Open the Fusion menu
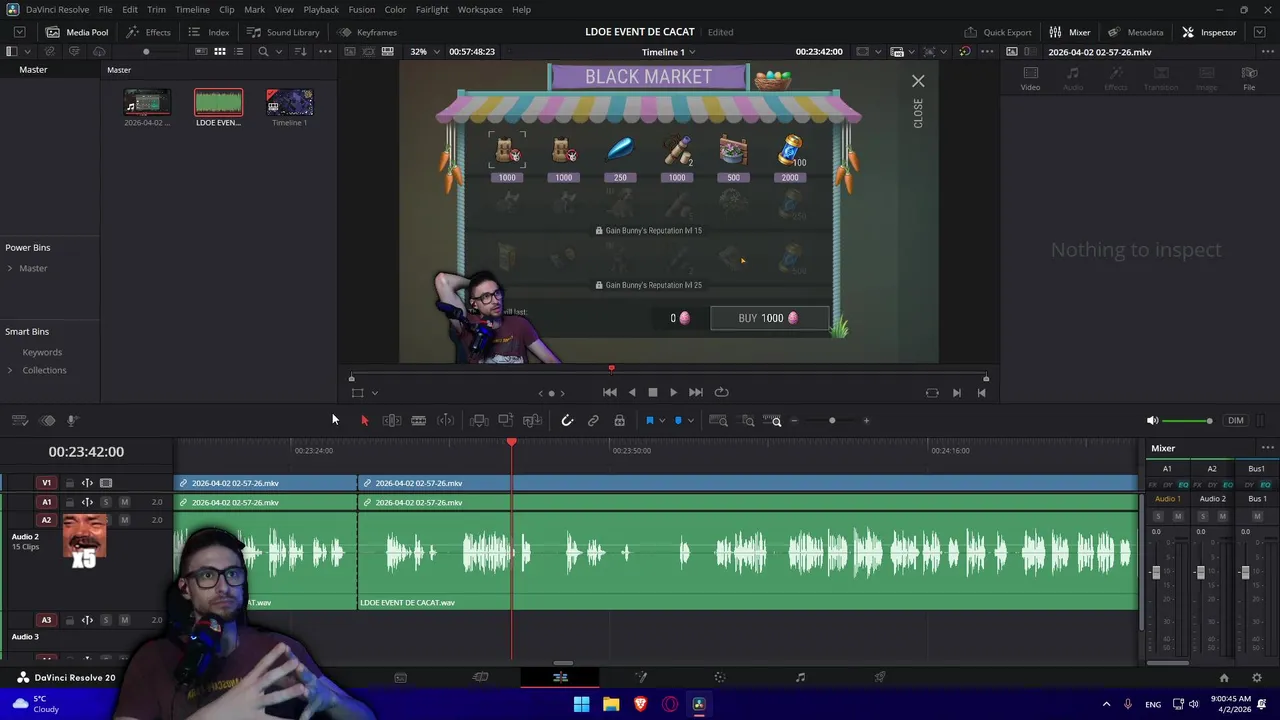The image size is (1280, 720). point(362,9)
